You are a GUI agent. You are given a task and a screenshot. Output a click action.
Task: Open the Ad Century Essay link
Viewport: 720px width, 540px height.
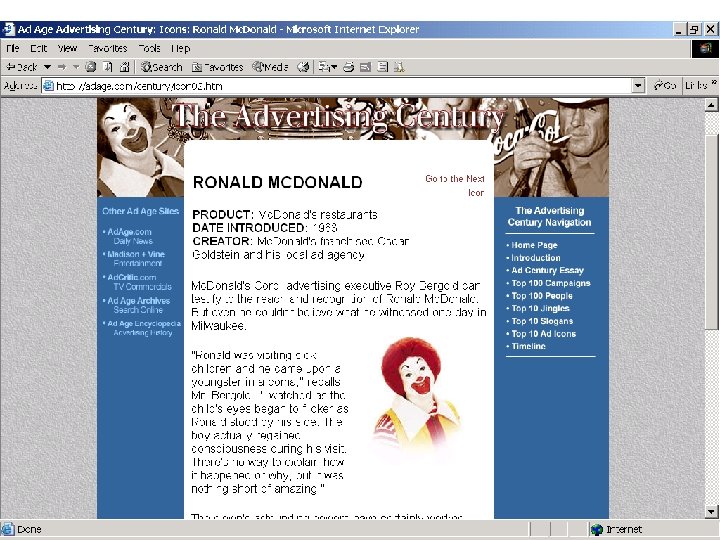coord(547,270)
